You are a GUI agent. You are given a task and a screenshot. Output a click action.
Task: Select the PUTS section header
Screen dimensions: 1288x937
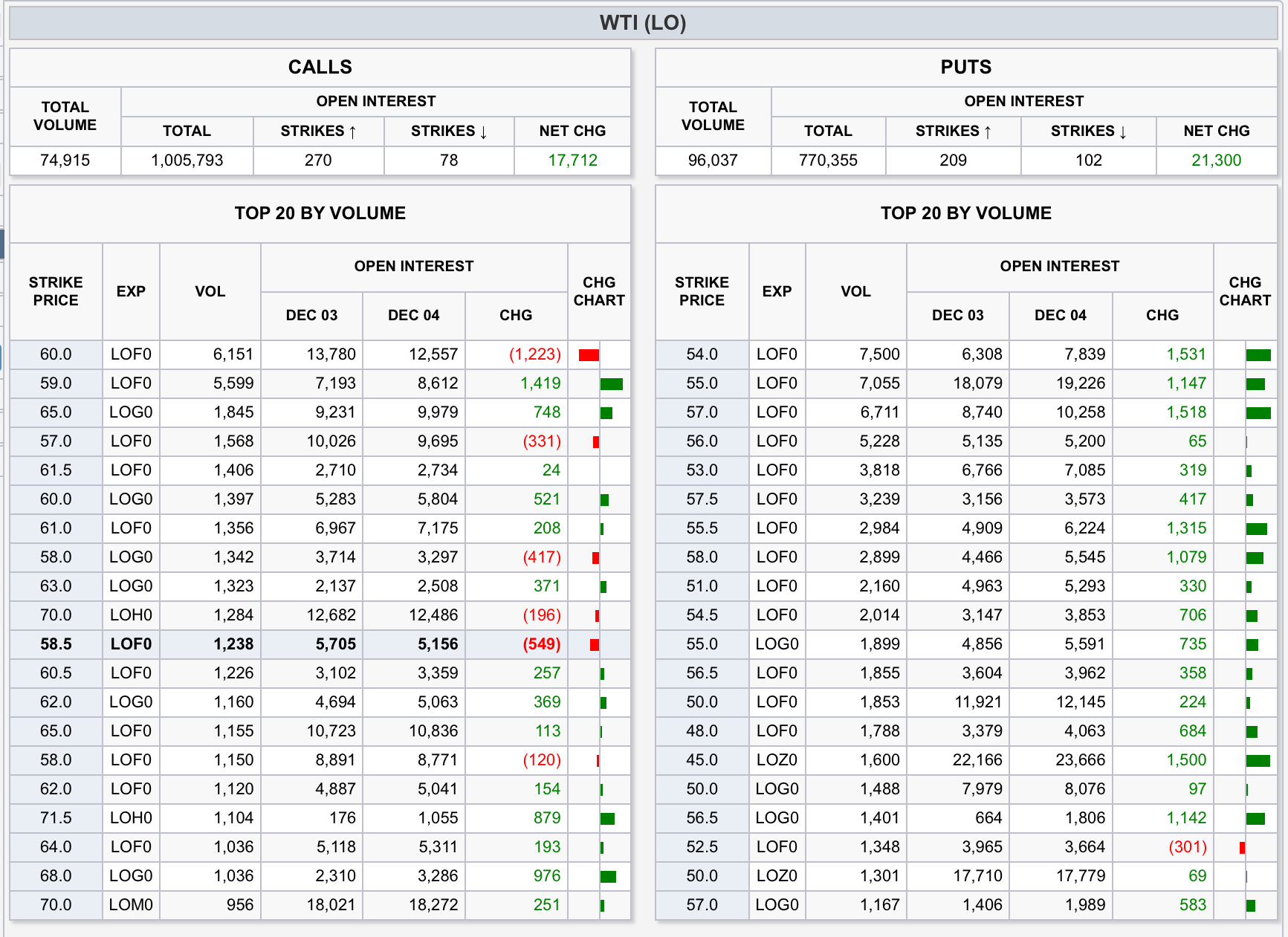[x=965, y=67]
